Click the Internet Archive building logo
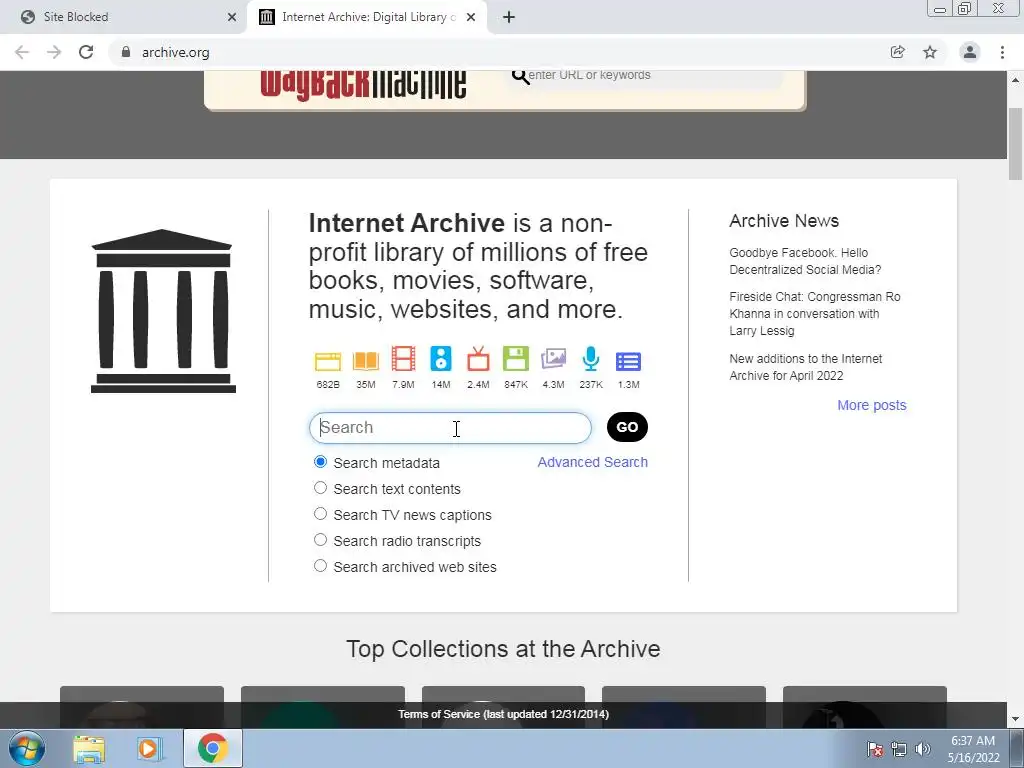 163,311
